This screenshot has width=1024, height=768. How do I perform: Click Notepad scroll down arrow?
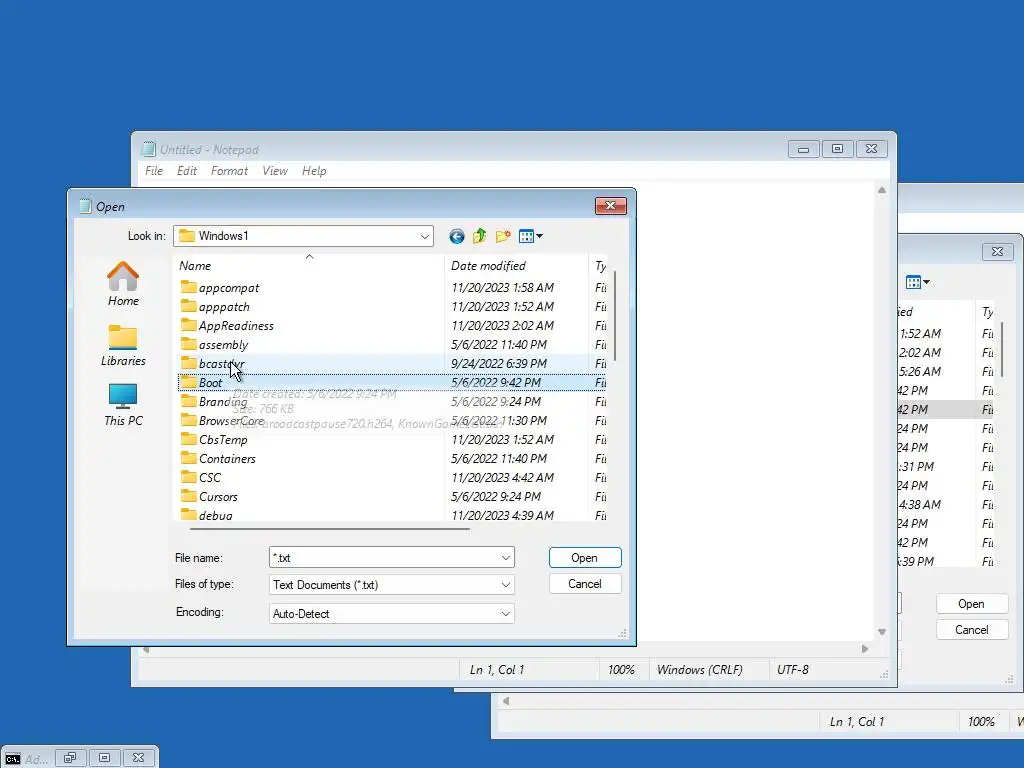point(882,632)
